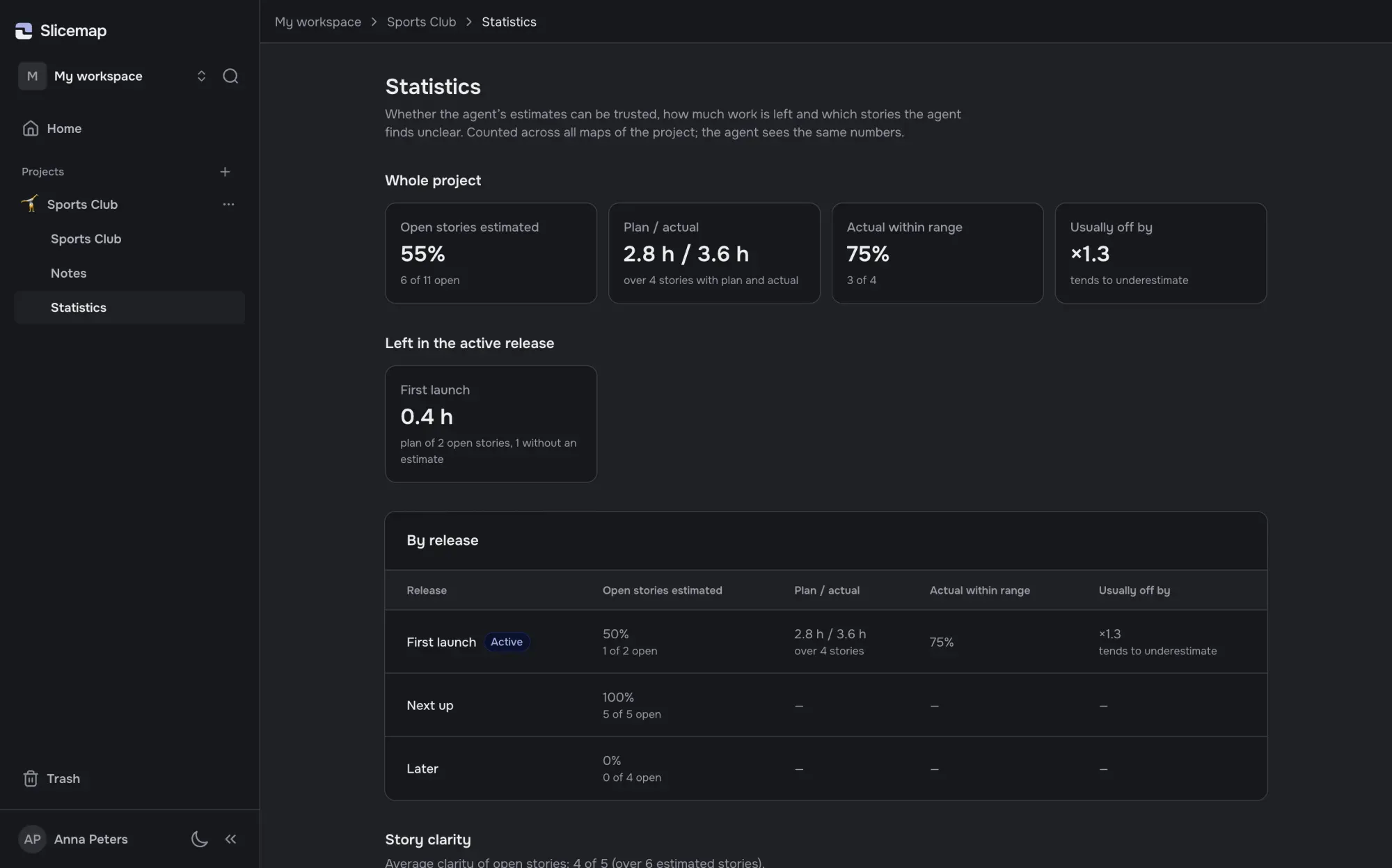This screenshot has width=1392, height=868.
Task: Click the Open stories estimated 55% card
Action: [x=491, y=253]
